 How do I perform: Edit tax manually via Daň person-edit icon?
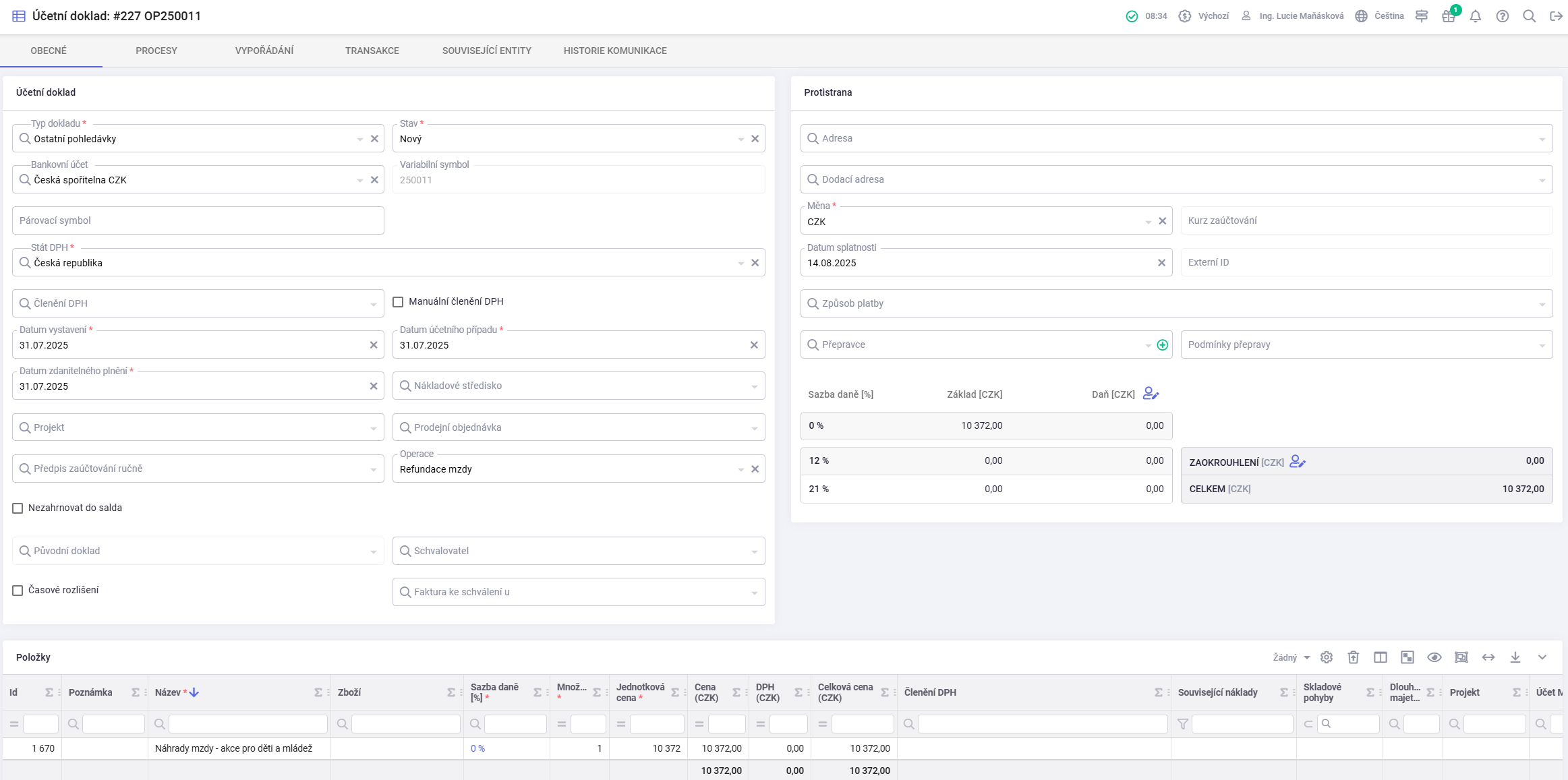pos(1151,394)
